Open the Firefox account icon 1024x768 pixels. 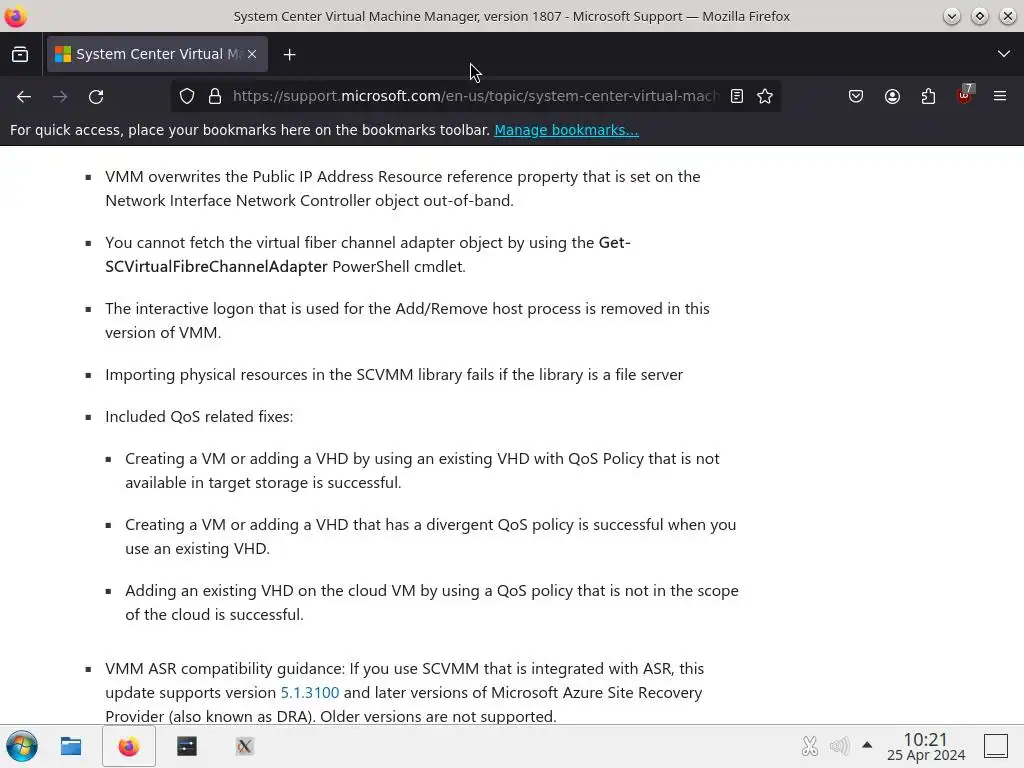click(892, 97)
